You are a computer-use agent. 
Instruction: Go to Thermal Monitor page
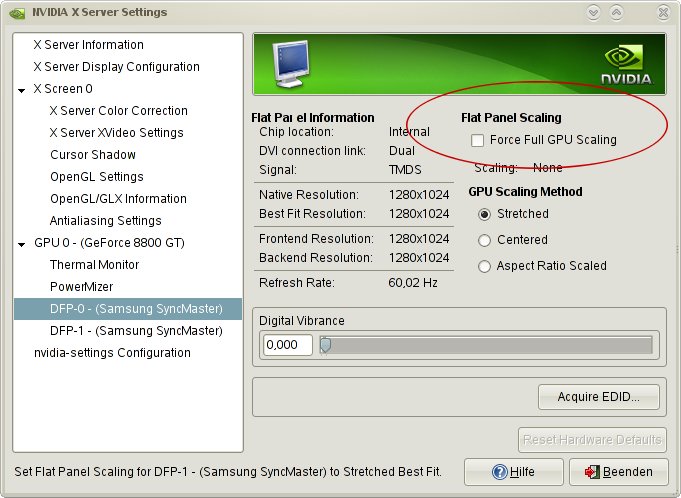(95, 265)
